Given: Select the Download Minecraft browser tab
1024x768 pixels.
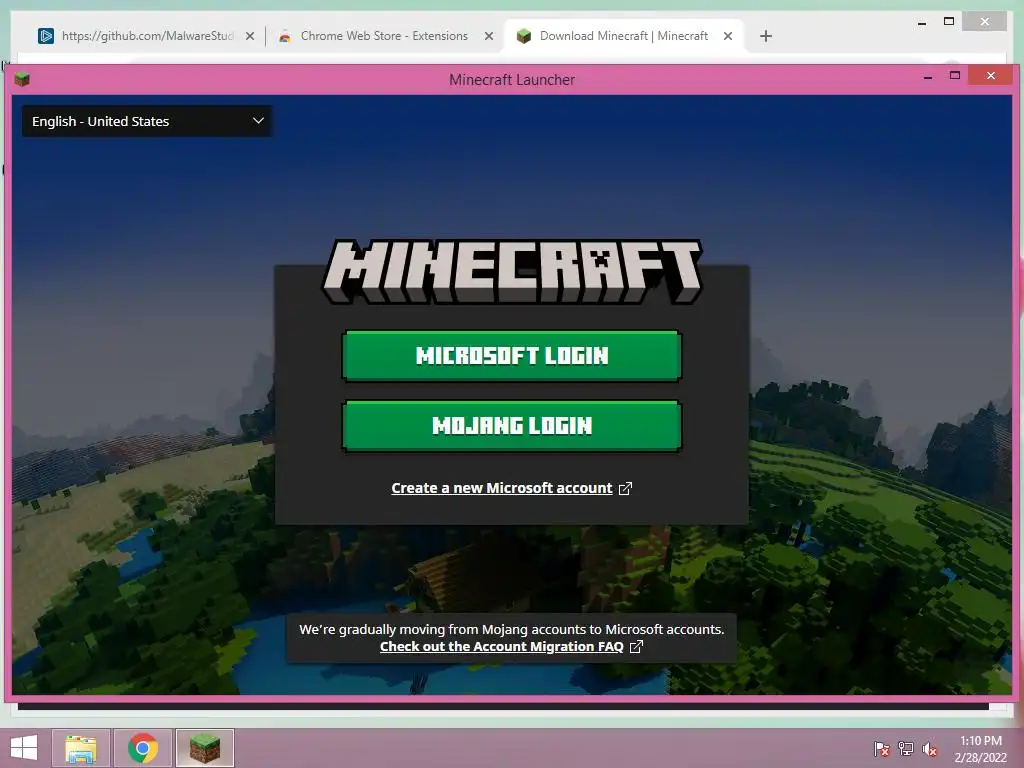Looking at the screenshot, I should click(624, 36).
